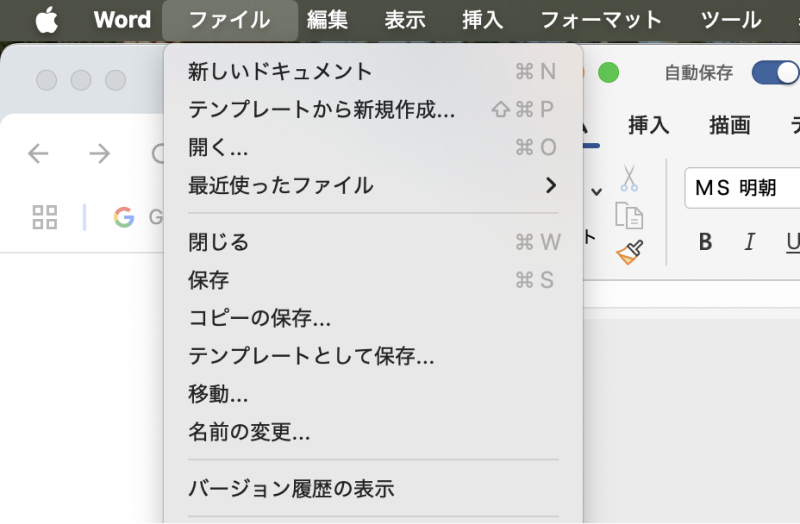
Task: Open the 挿入 menu in menu bar
Action: 482,20
